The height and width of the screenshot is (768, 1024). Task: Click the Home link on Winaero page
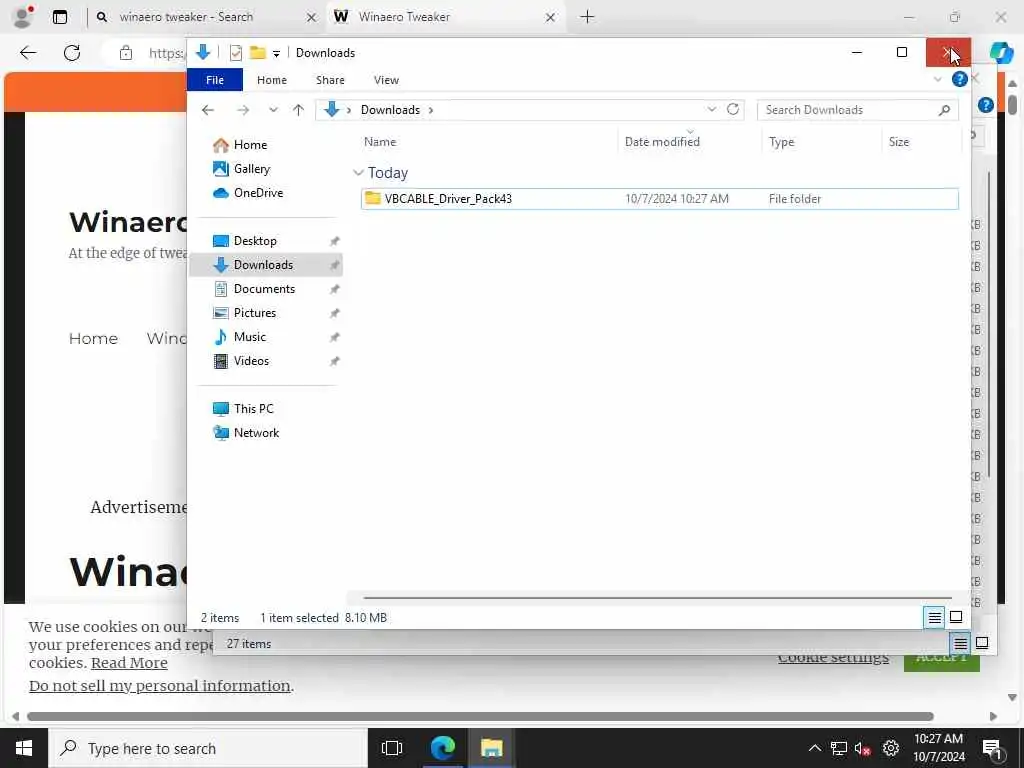[93, 338]
